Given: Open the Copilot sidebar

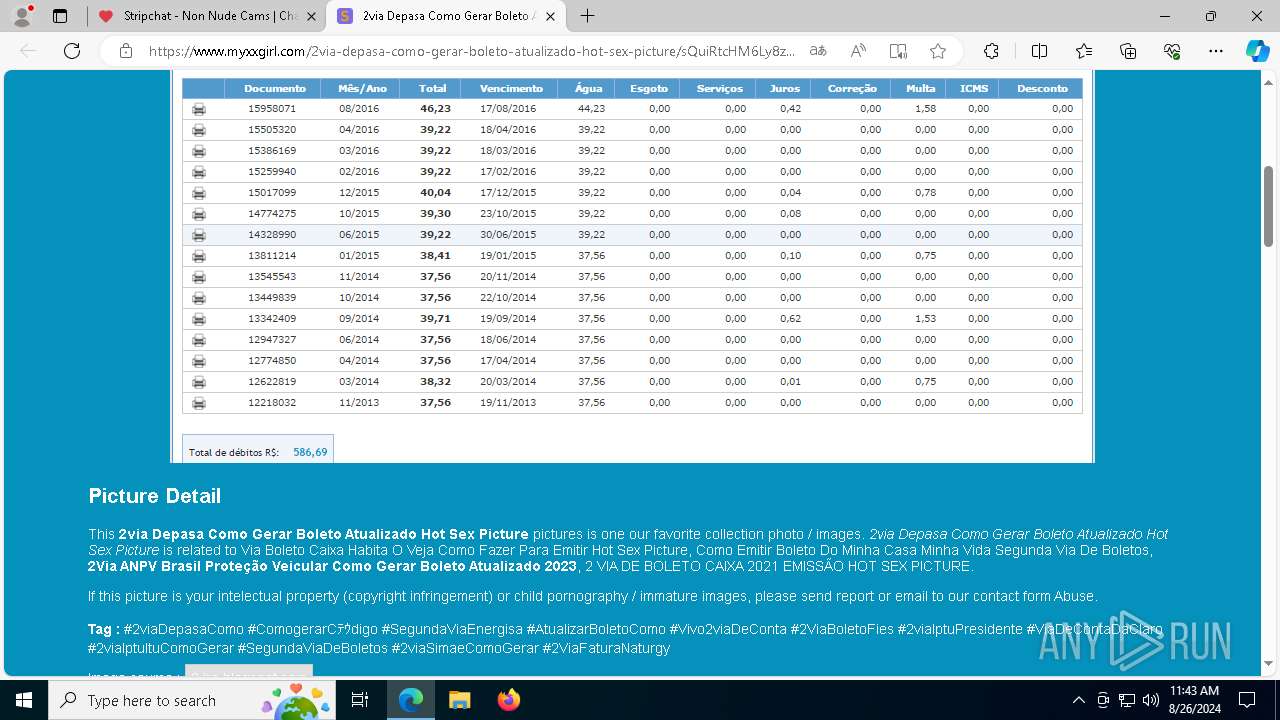Looking at the screenshot, I should [1257, 51].
